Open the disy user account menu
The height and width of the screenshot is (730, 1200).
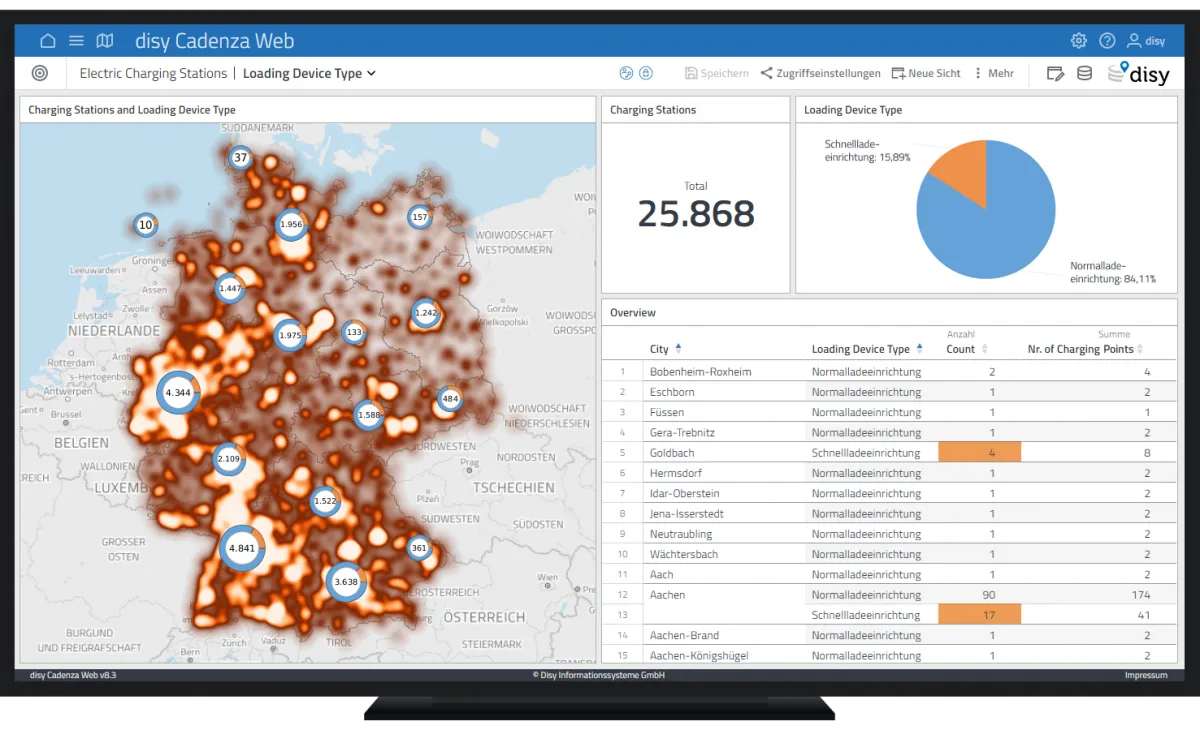point(1146,41)
